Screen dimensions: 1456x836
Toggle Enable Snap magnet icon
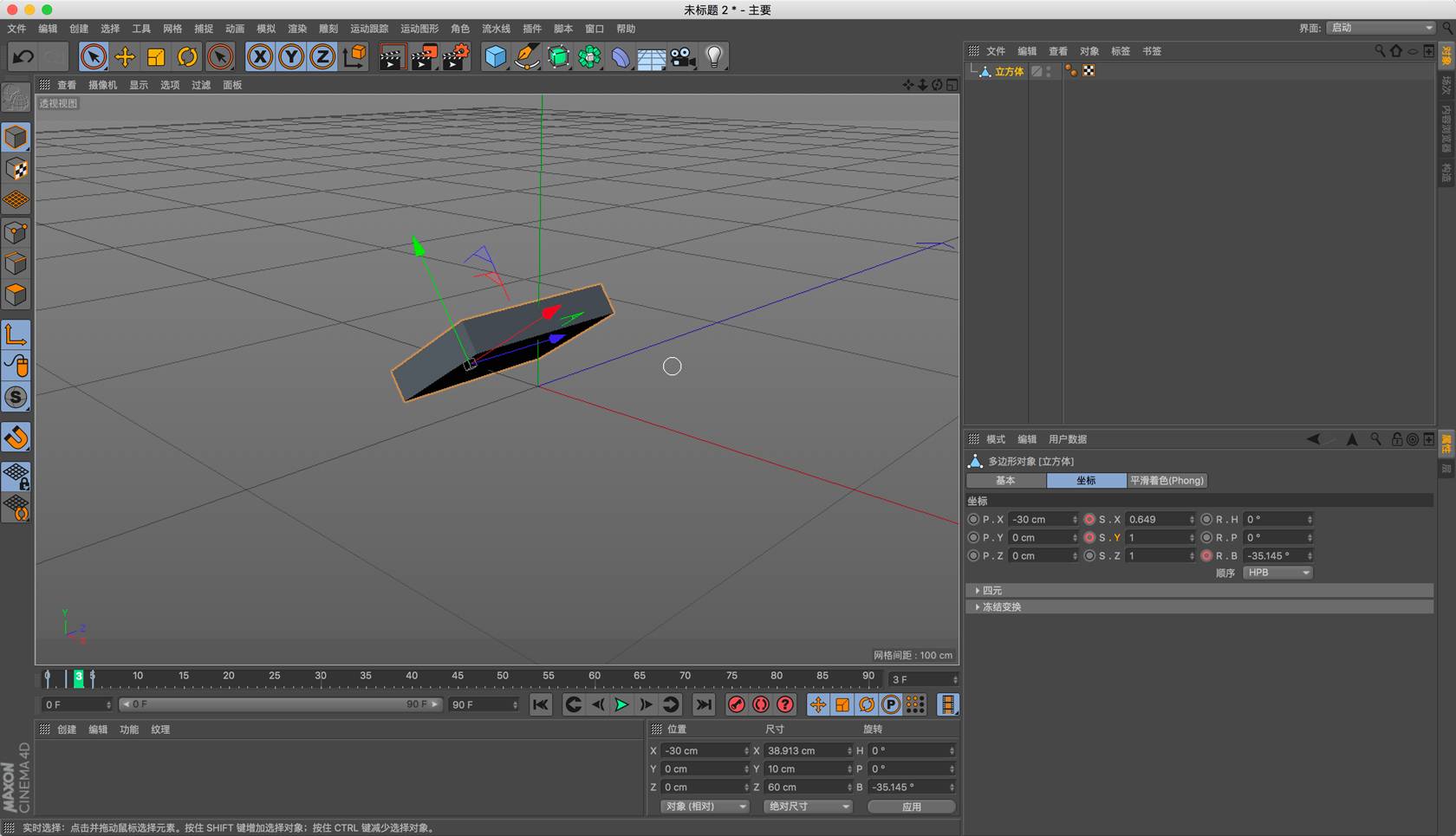[16, 437]
